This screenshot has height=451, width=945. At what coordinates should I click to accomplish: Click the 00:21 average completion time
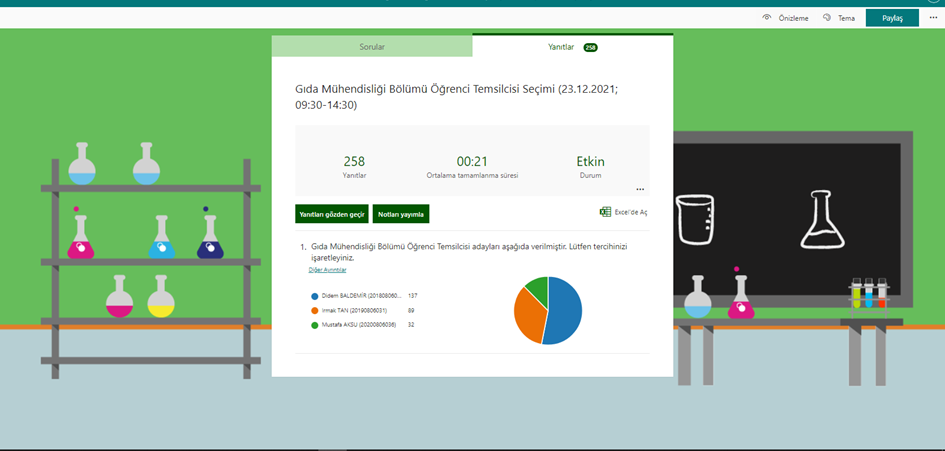[472, 162]
